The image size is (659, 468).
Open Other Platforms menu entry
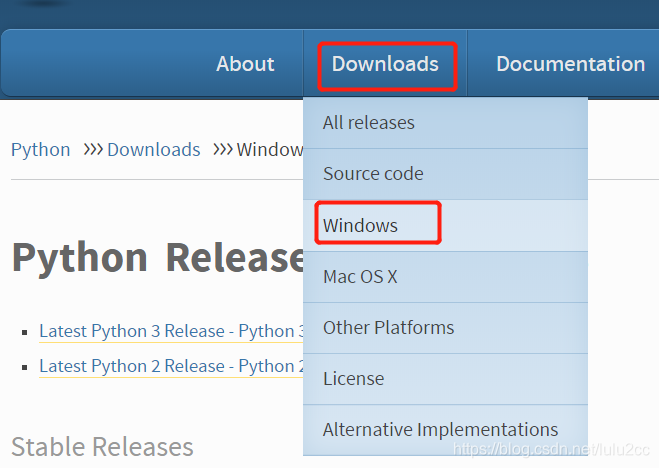tap(445, 328)
